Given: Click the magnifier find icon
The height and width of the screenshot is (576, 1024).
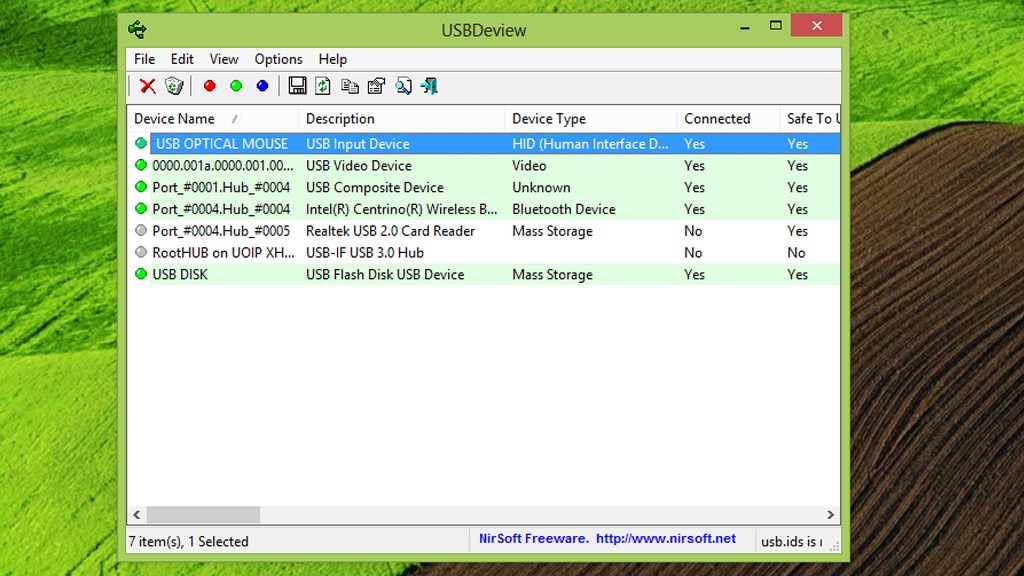Looking at the screenshot, I should click(x=403, y=86).
